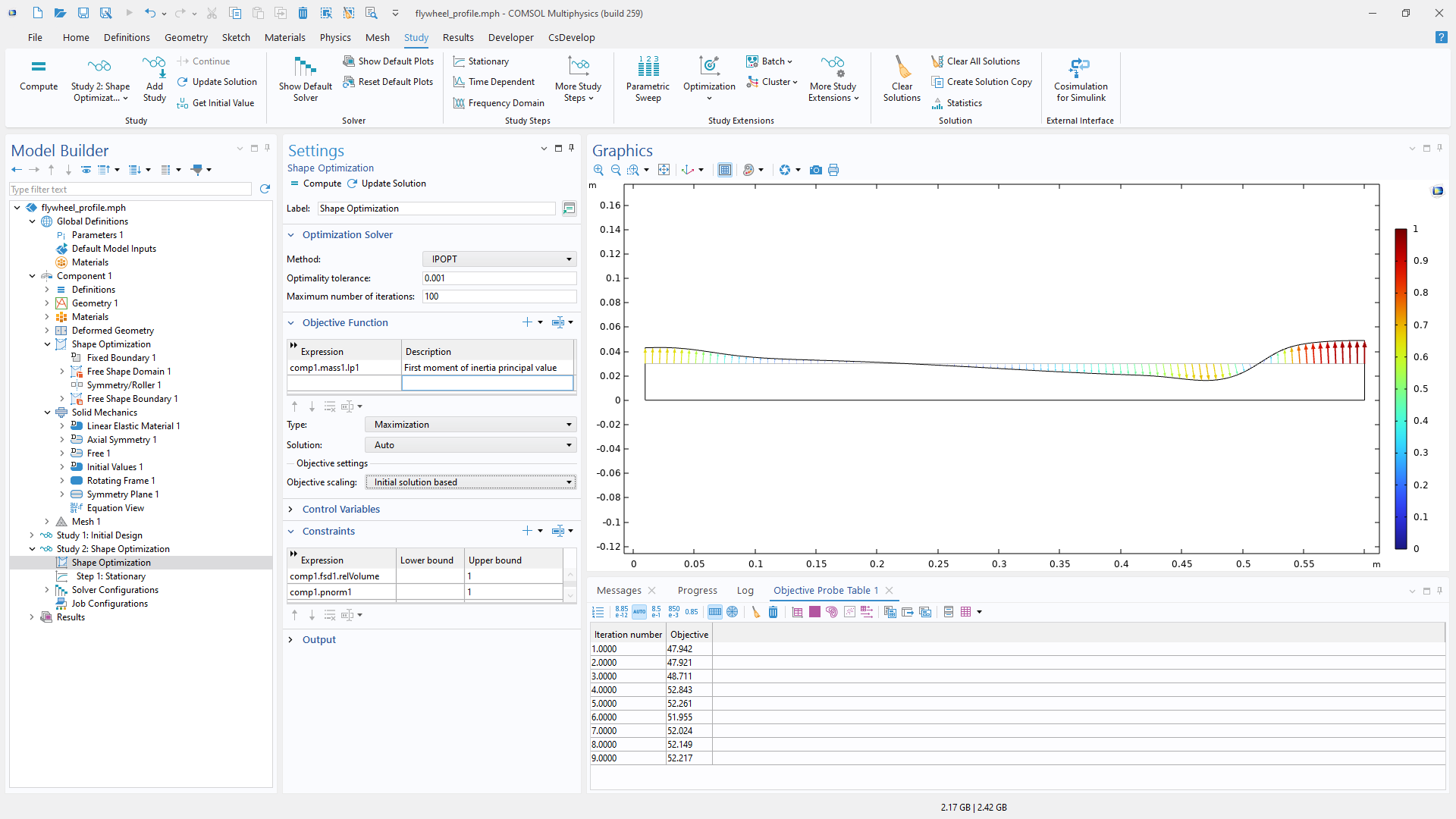1456x819 pixels.
Task: Open the Objective scaling dropdown
Action: (x=470, y=482)
